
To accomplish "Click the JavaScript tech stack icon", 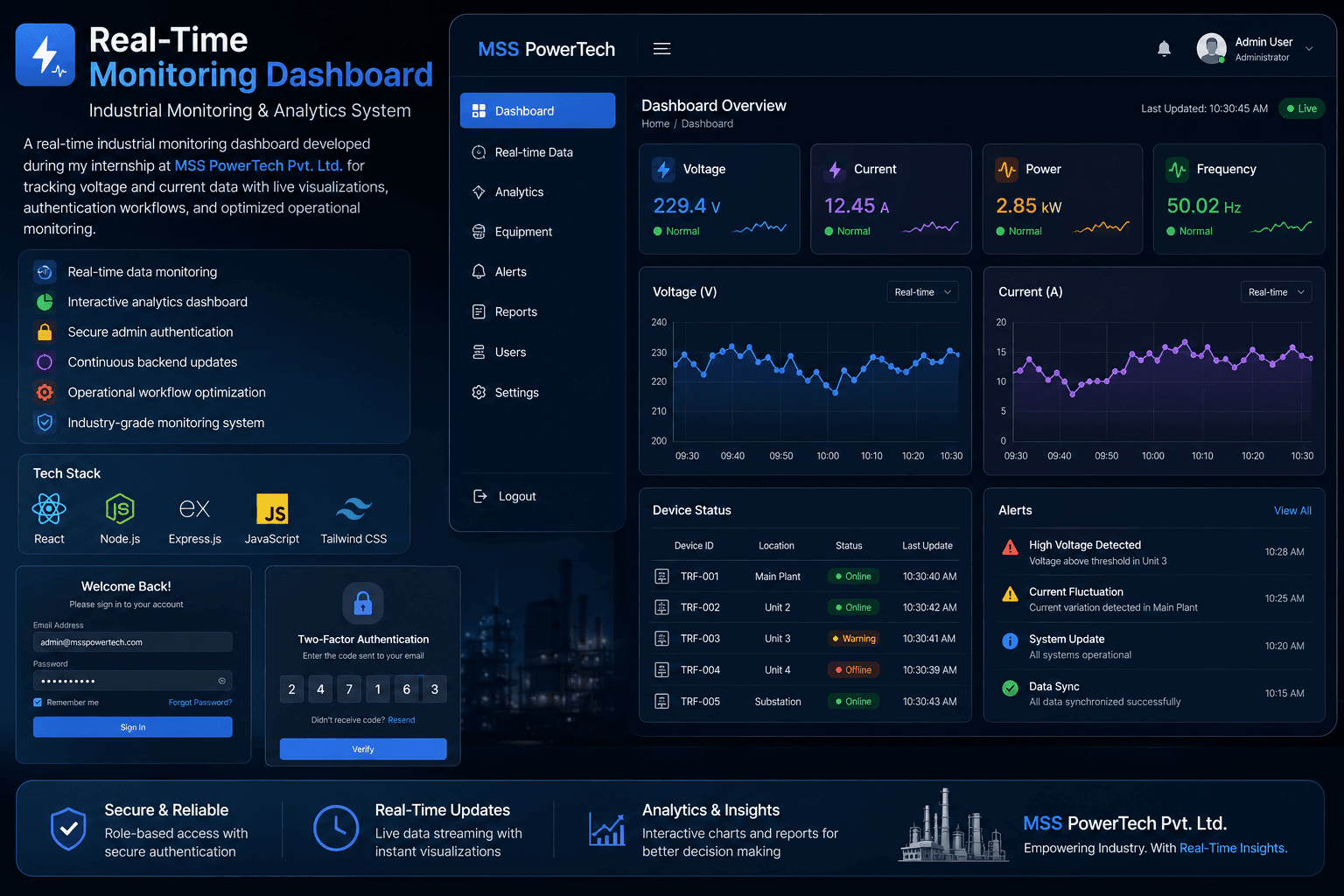I will [x=272, y=509].
